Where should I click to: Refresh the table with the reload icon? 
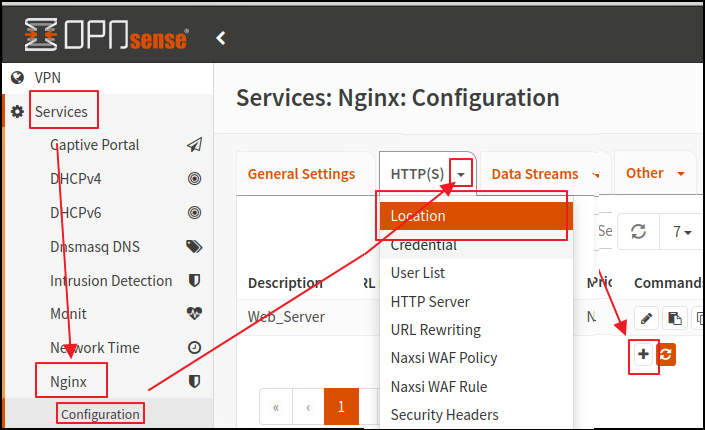coord(638,232)
